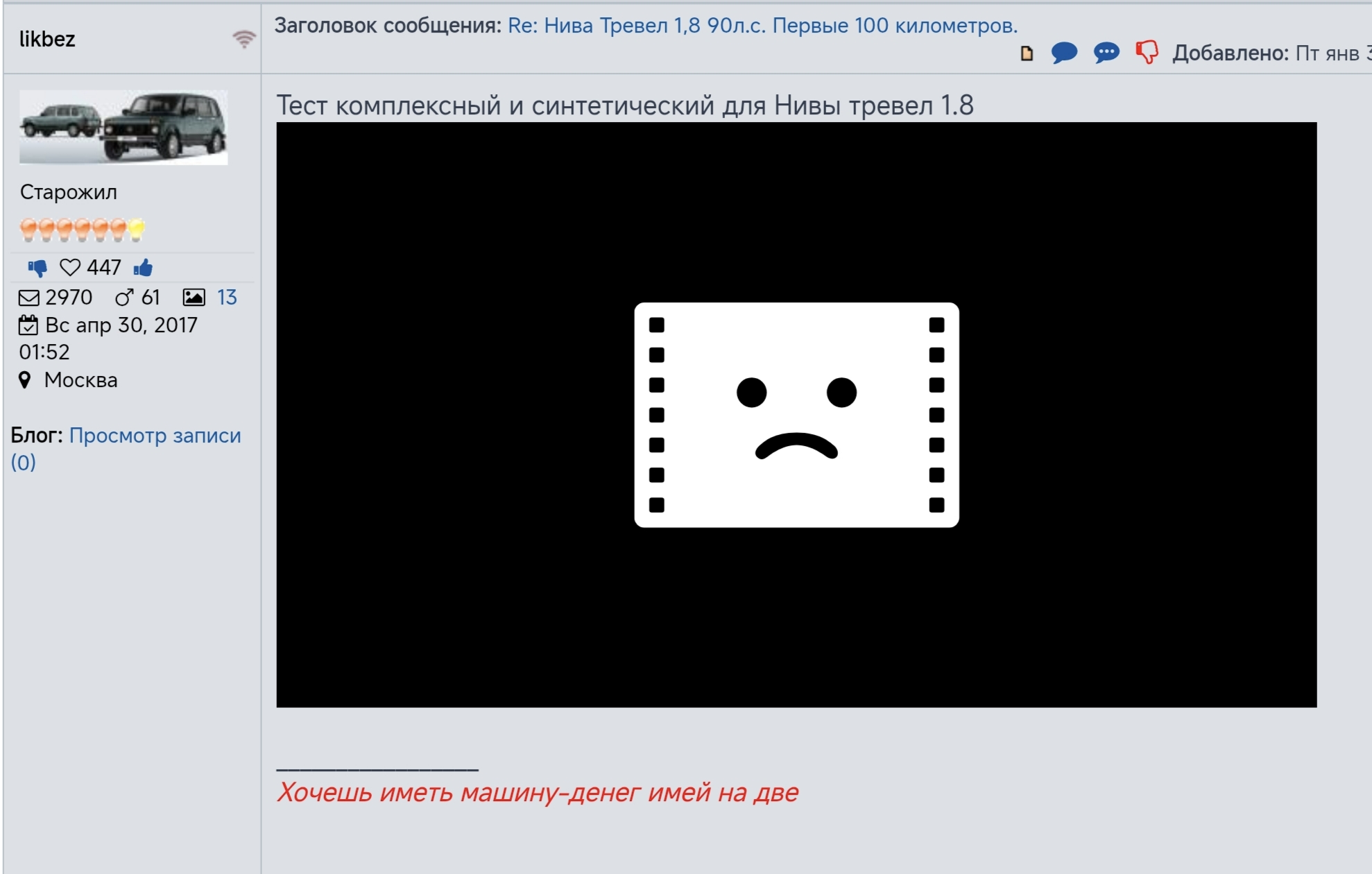Screen dimensions: 1372x874
Task: Click the multi-quote bubble with dots icon
Action: pyautogui.click(x=1106, y=53)
